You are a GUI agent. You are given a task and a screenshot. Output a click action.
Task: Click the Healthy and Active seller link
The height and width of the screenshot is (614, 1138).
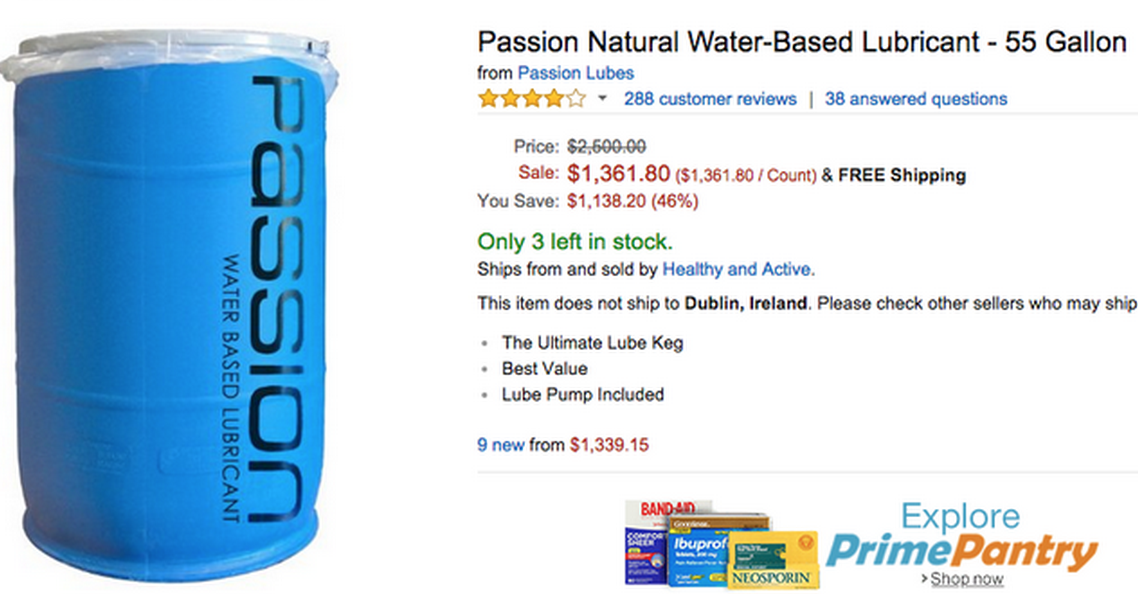click(738, 269)
